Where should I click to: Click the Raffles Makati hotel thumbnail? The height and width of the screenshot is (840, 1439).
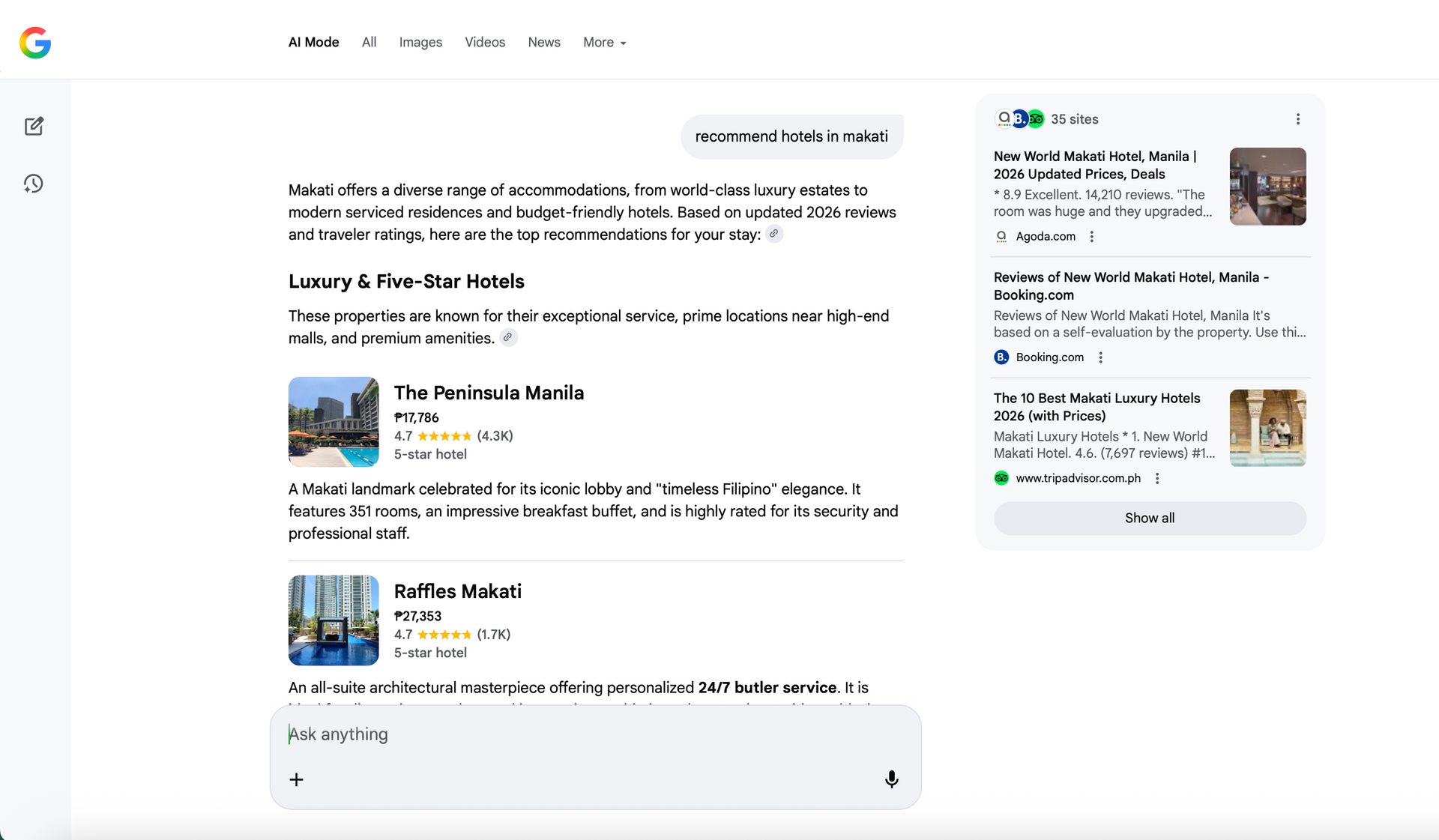pos(334,620)
